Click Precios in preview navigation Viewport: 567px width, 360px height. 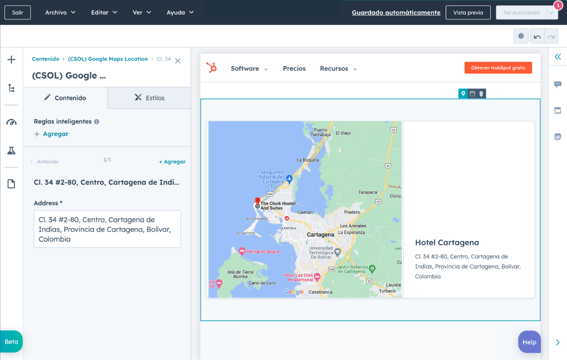point(294,68)
